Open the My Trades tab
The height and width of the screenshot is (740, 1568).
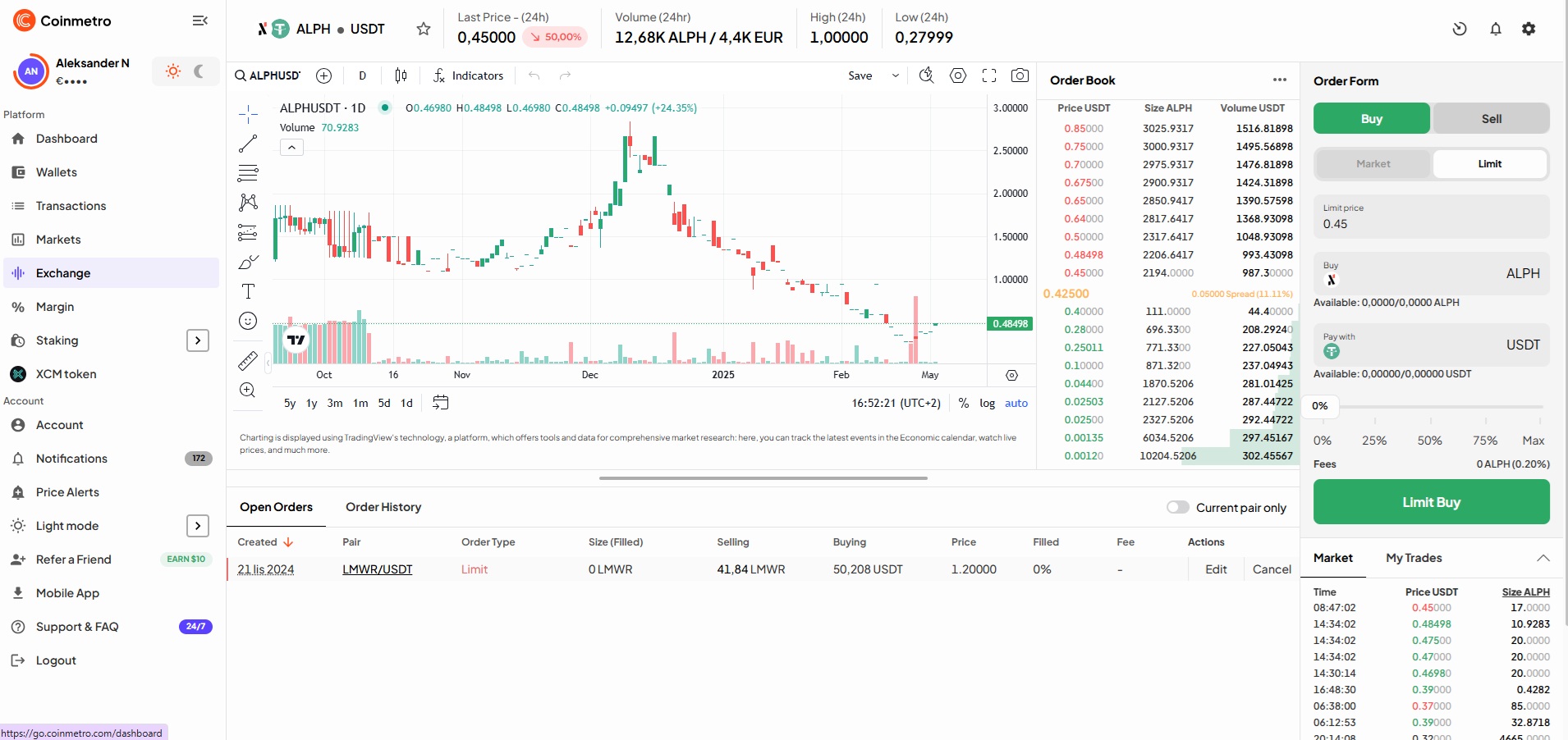[x=1414, y=558]
